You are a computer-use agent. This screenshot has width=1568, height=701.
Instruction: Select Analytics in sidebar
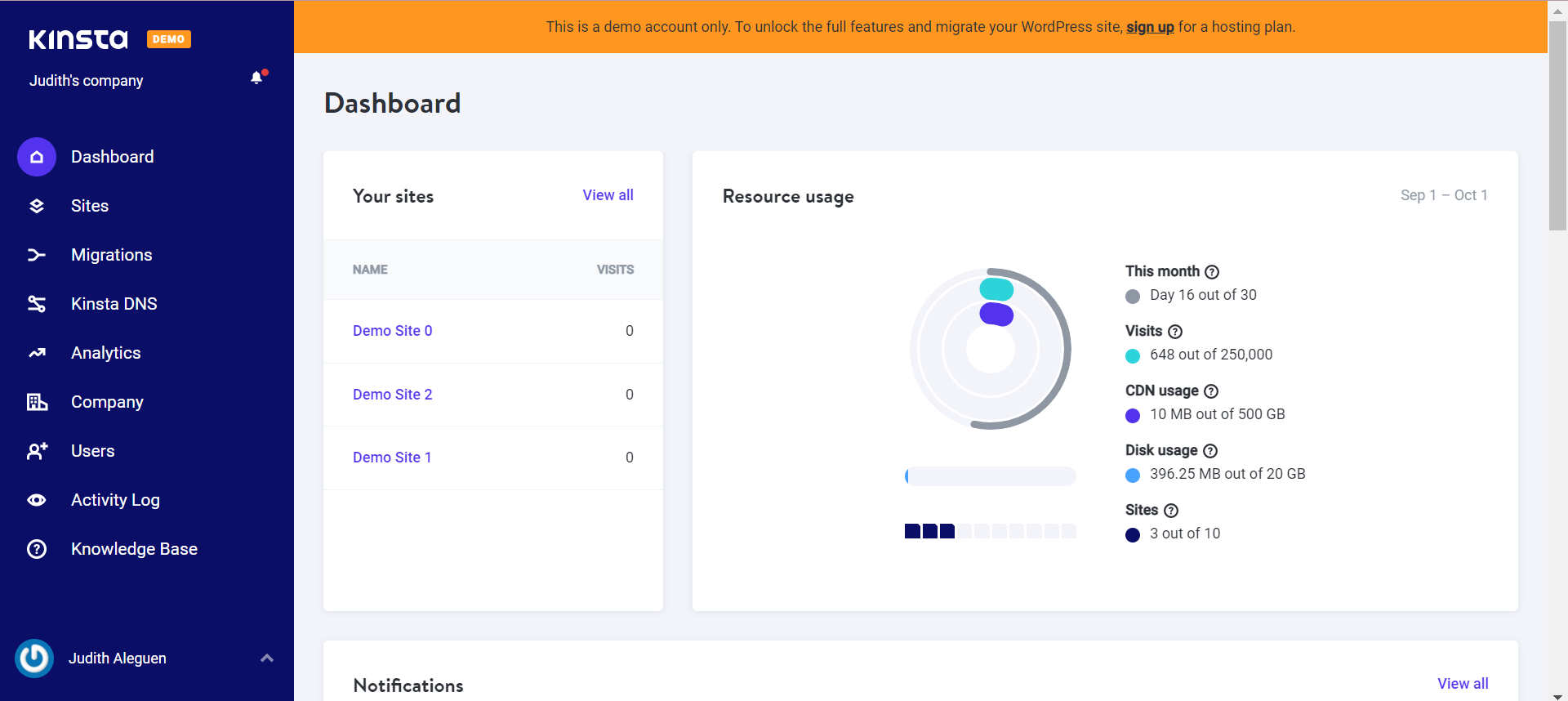coord(106,353)
